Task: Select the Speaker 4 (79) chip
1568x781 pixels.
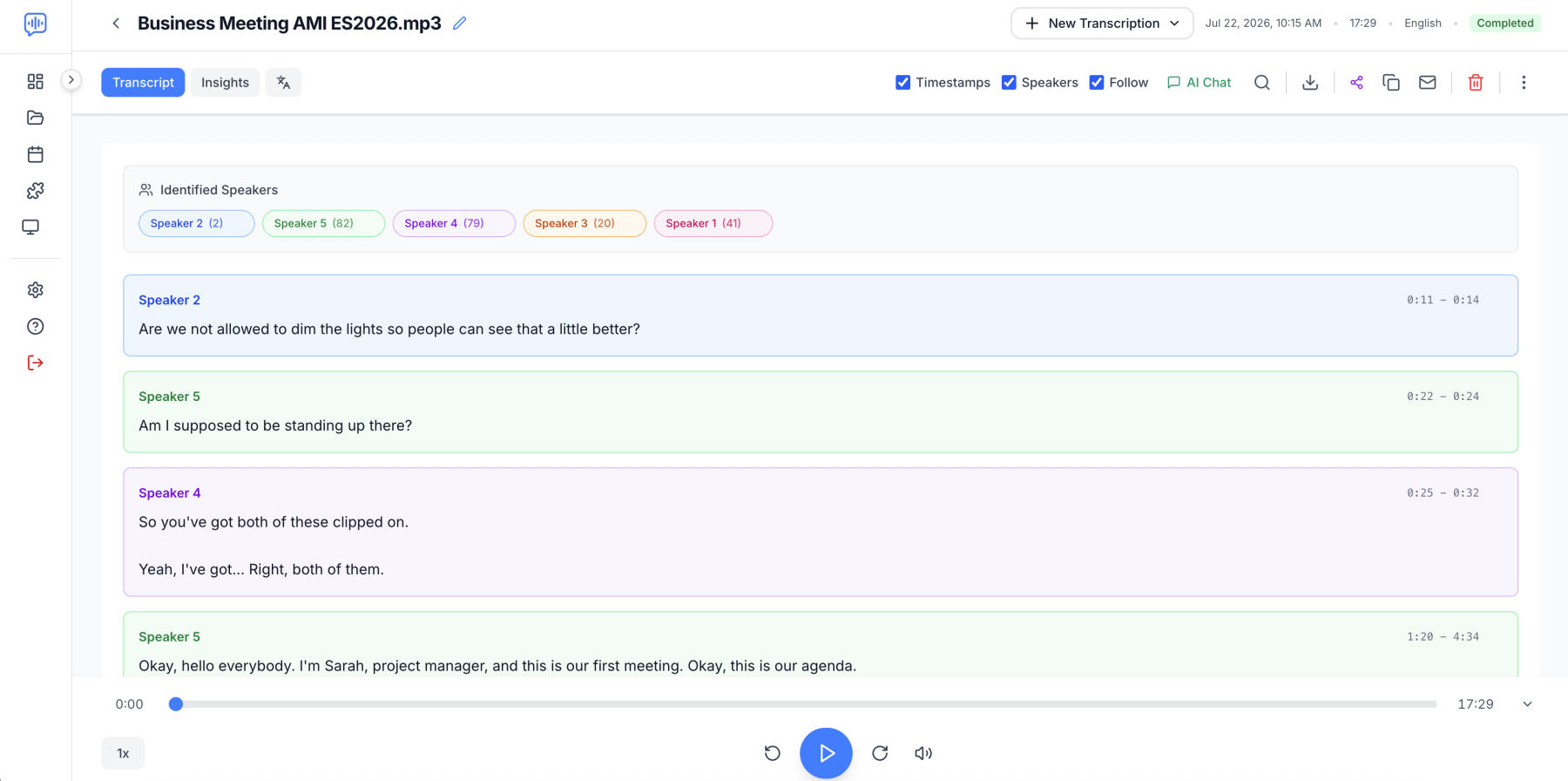Action: (454, 223)
